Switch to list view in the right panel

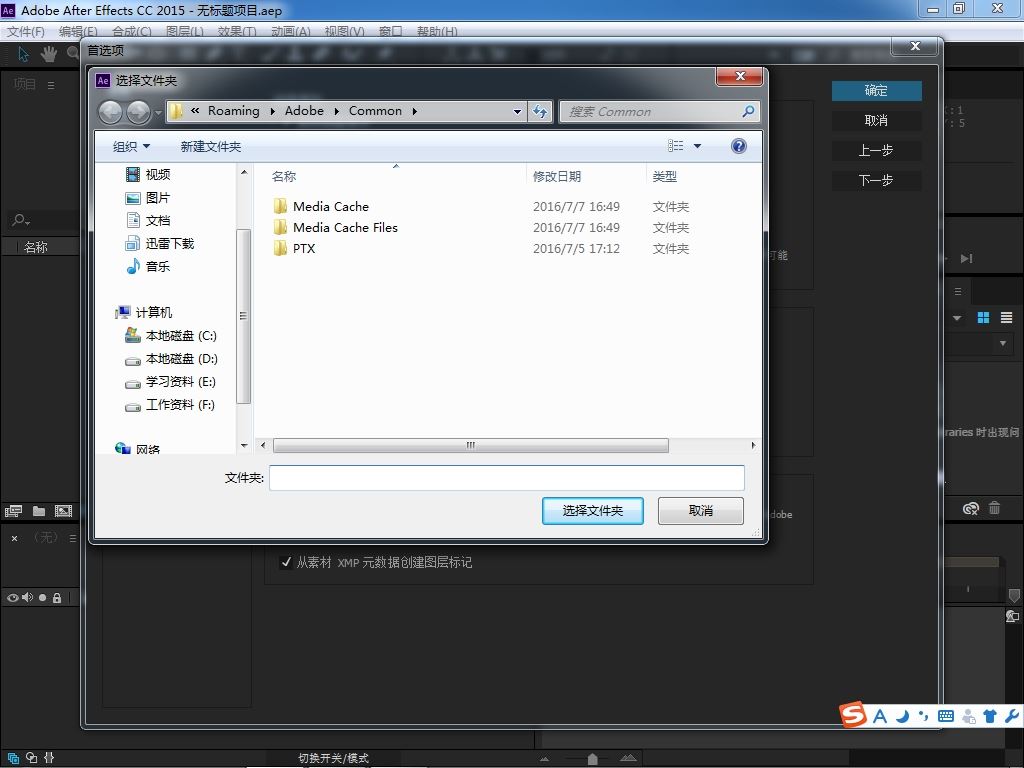[x=1006, y=317]
